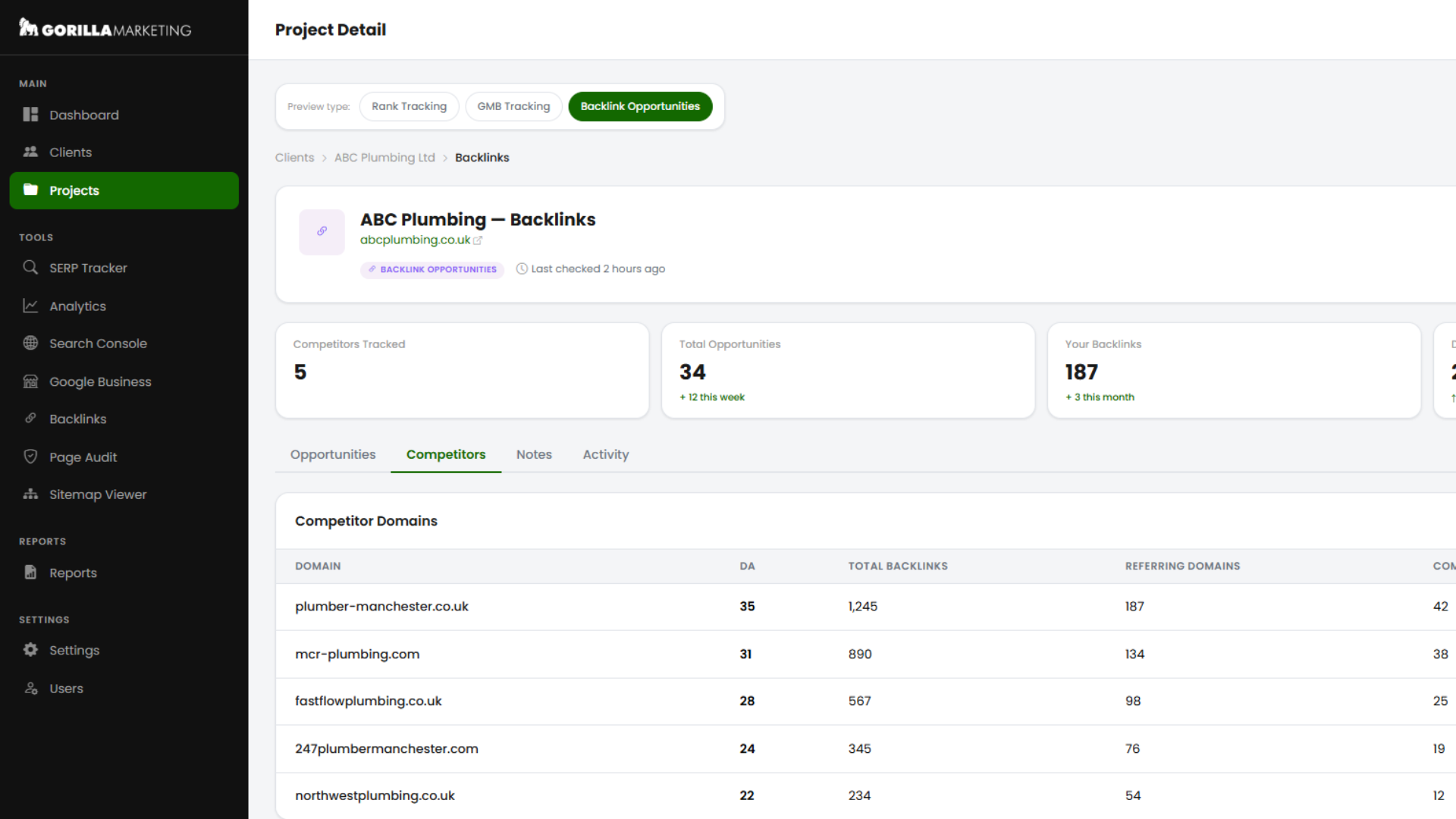Click the Total Opportunities card

coord(848,370)
